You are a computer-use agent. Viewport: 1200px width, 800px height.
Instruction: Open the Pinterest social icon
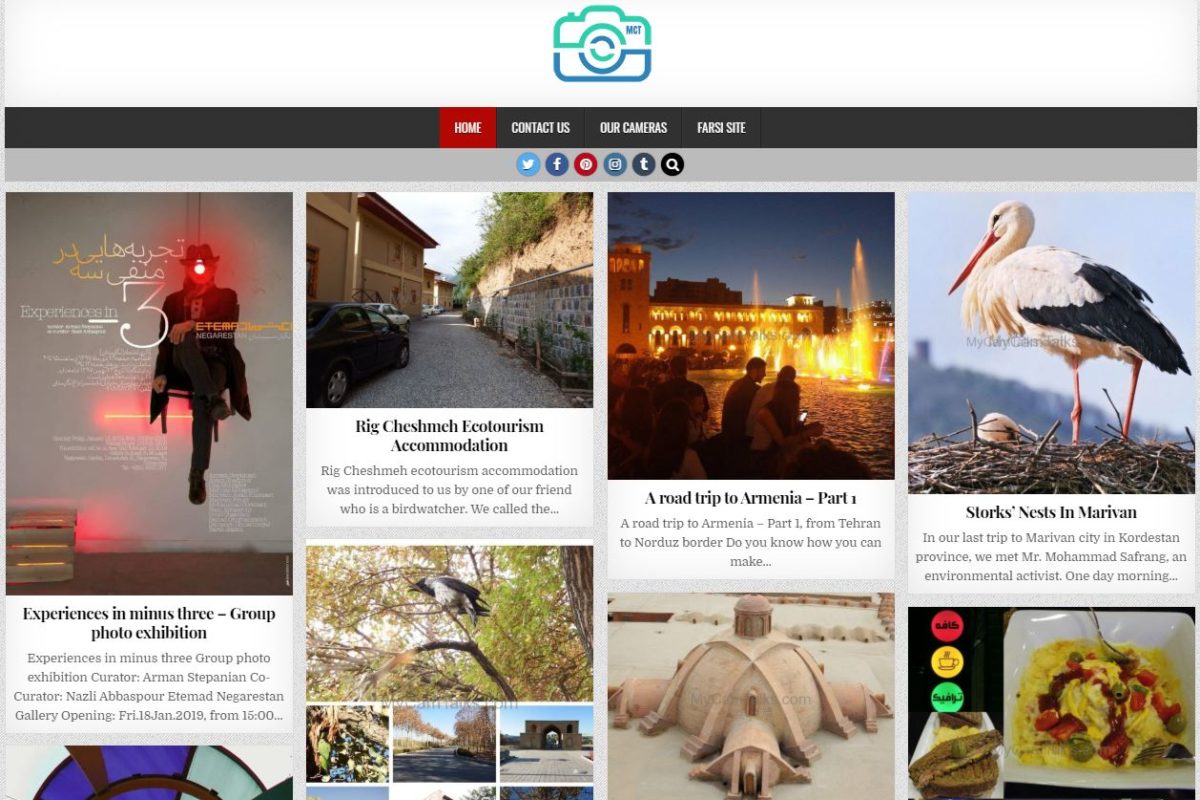(x=586, y=164)
